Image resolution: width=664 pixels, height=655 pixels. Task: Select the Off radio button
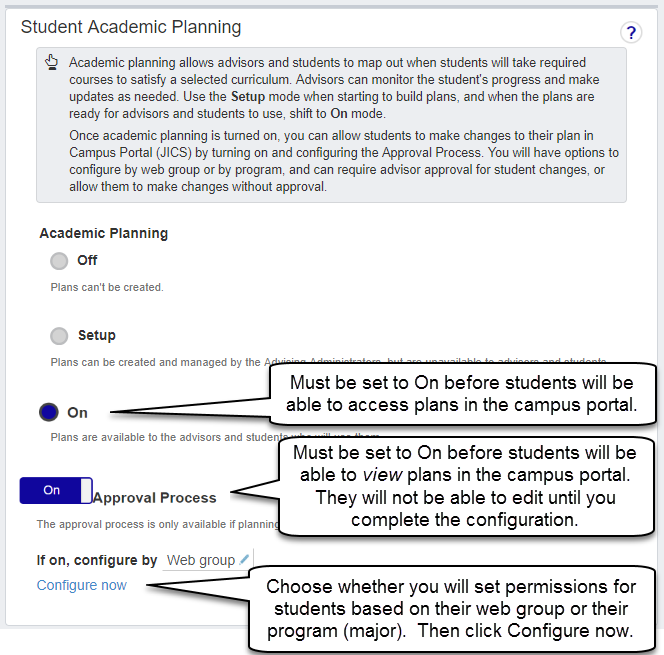coord(59,261)
